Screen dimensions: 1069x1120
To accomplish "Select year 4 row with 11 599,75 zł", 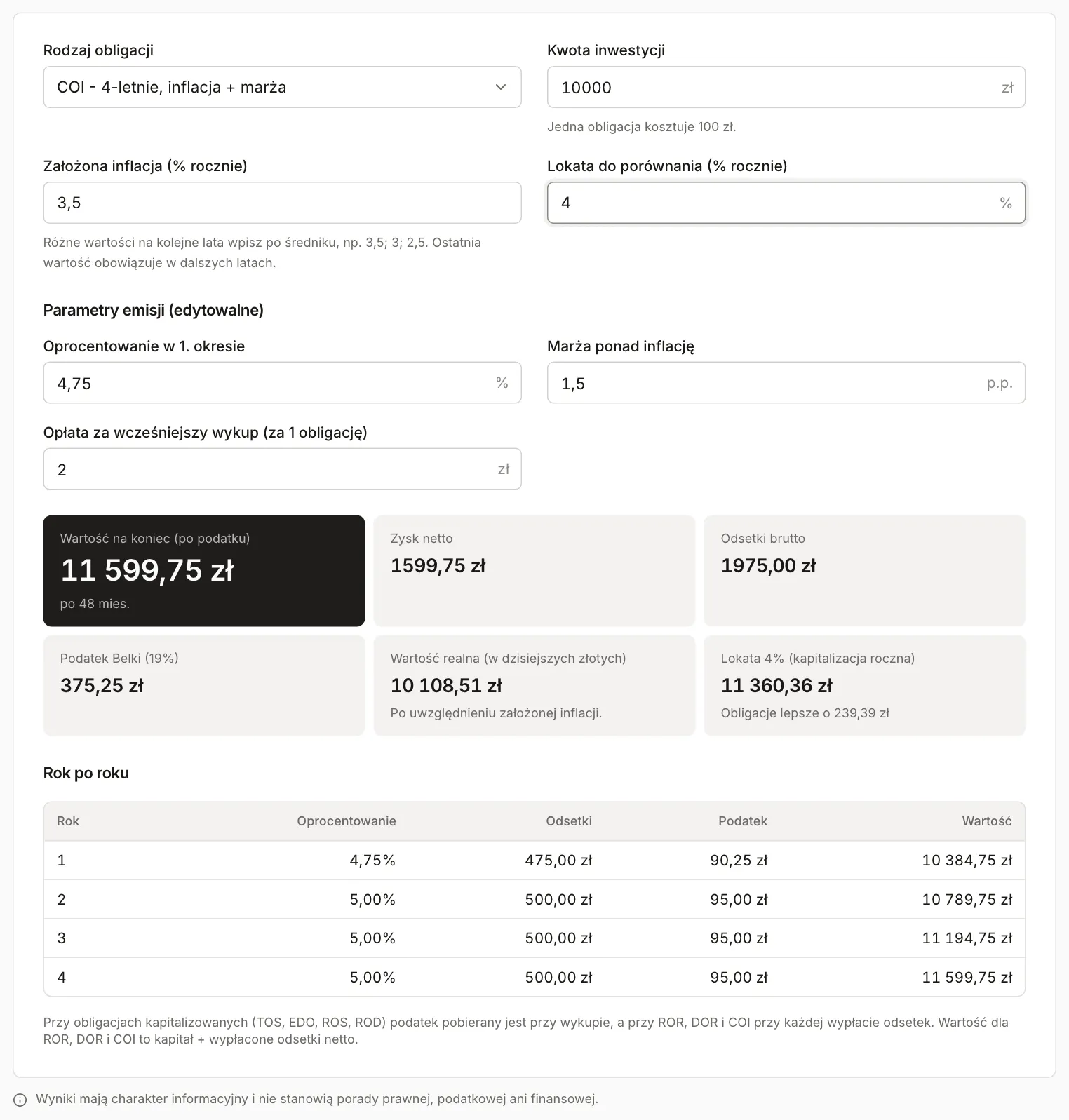I will (534, 977).
